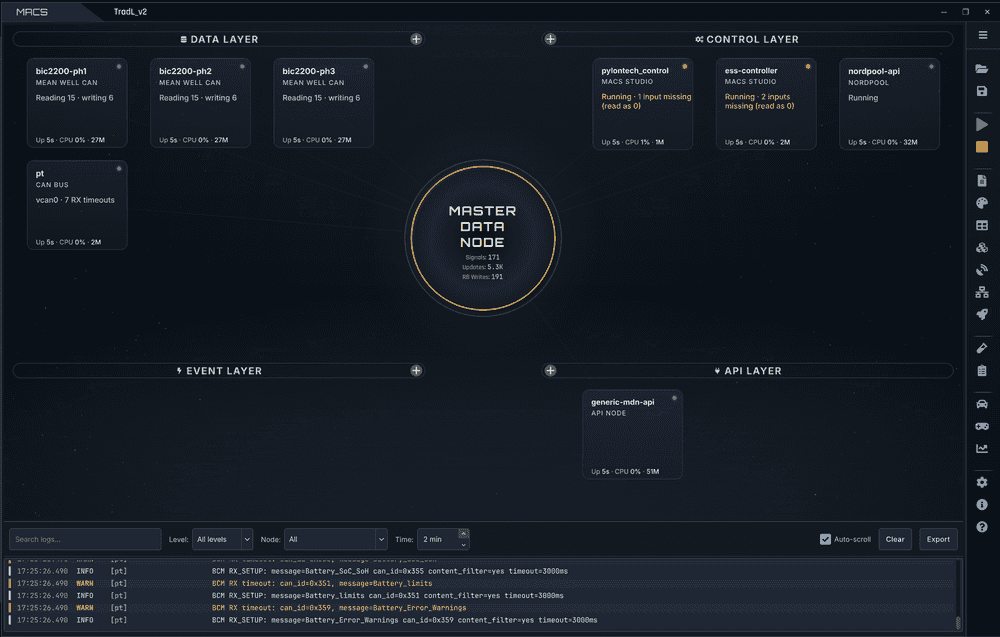Open the table grid icon
1000x637 pixels.
tap(982, 226)
